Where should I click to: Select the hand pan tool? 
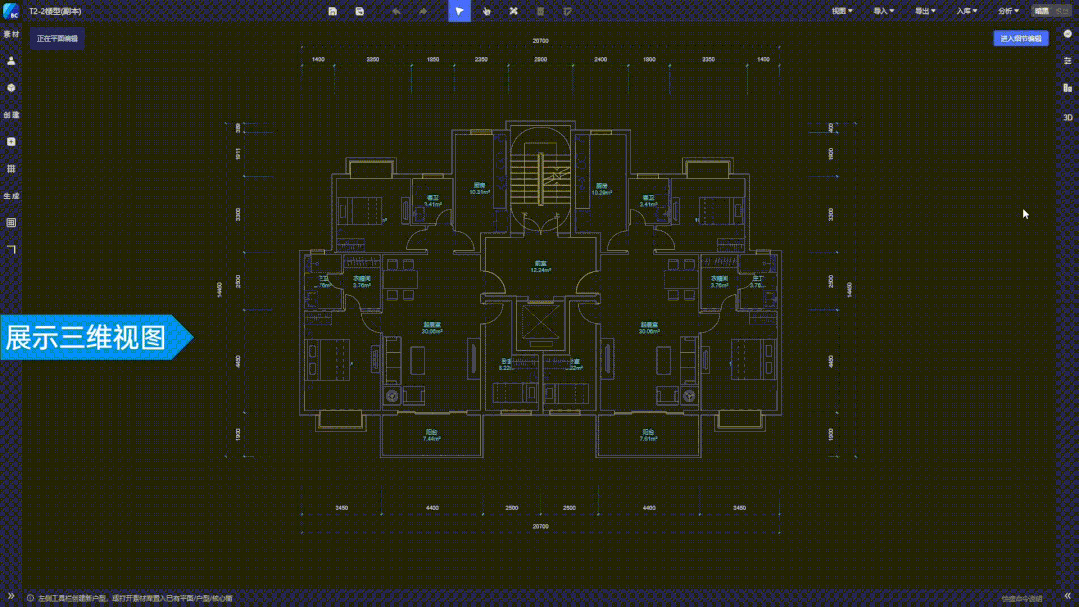click(486, 11)
